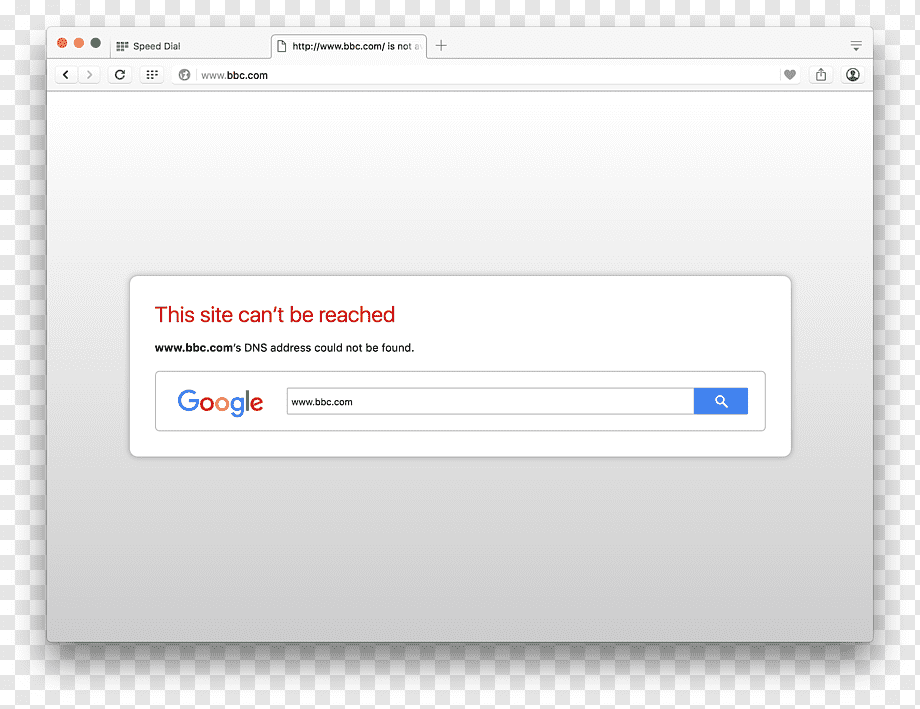The image size is (920, 709).
Task: Open the tab menu at the top right
Action: click(x=856, y=46)
